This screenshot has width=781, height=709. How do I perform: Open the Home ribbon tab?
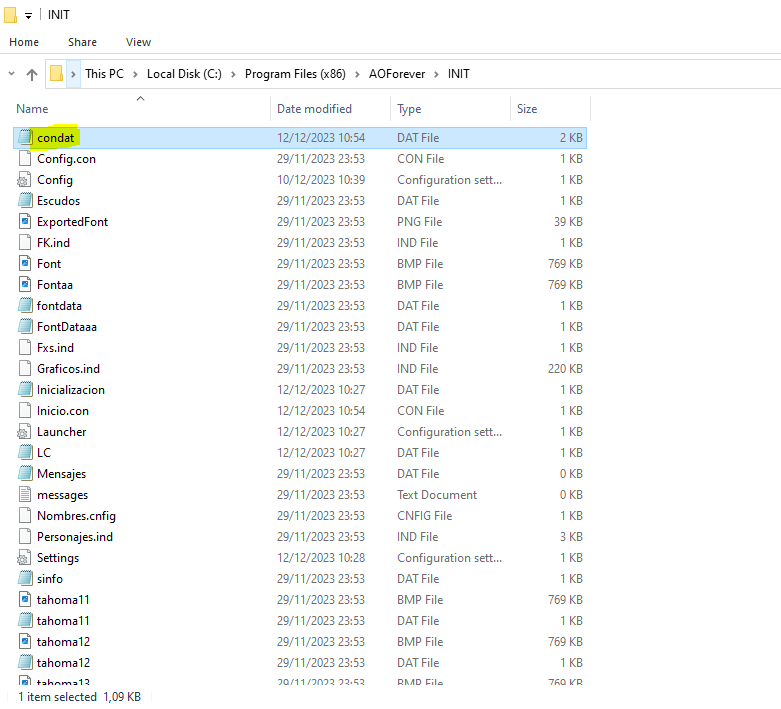(x=24, y=42)
